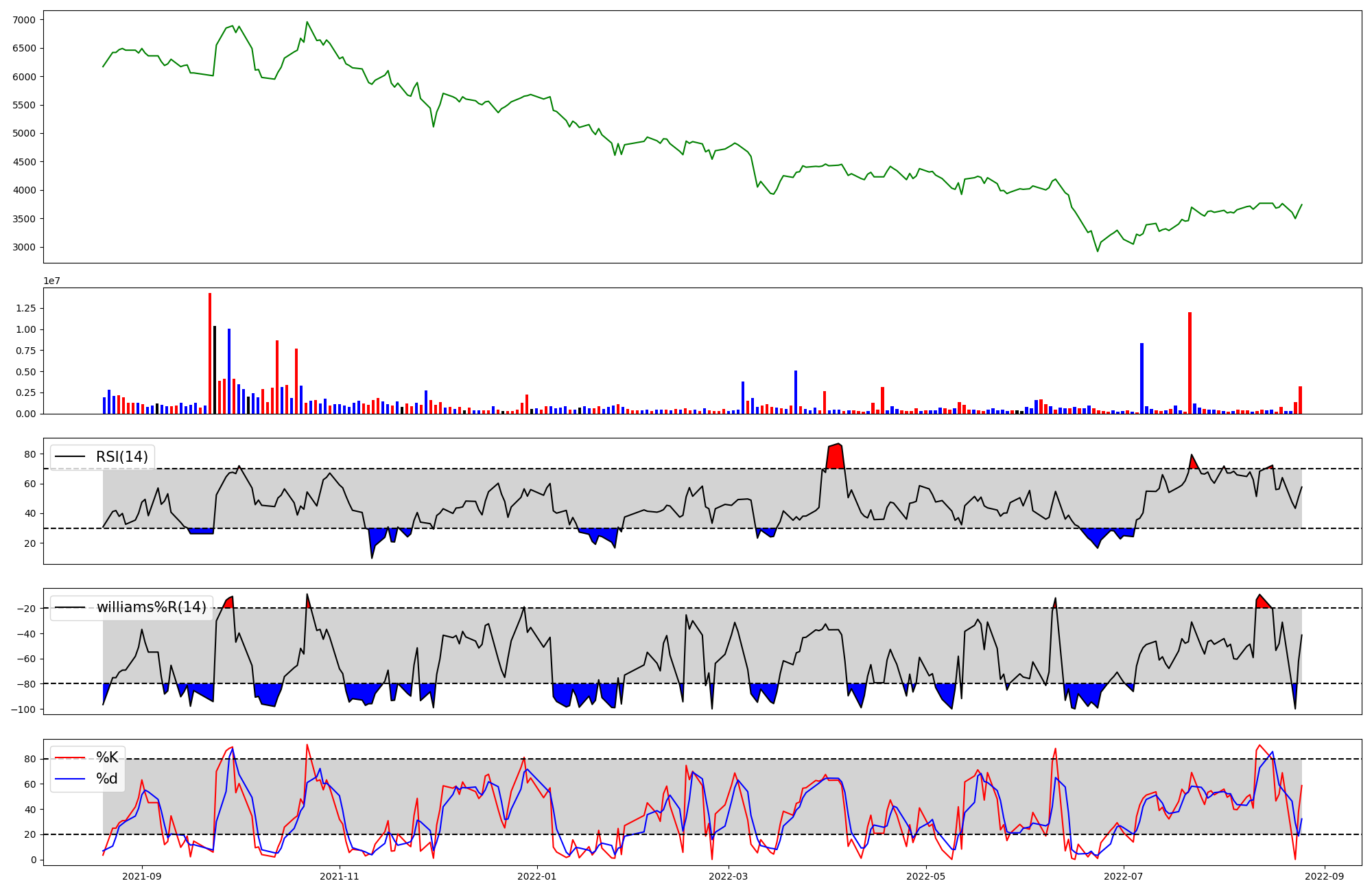
Task: Click the tall black volume bar
Action: click(x=215, y=371)
